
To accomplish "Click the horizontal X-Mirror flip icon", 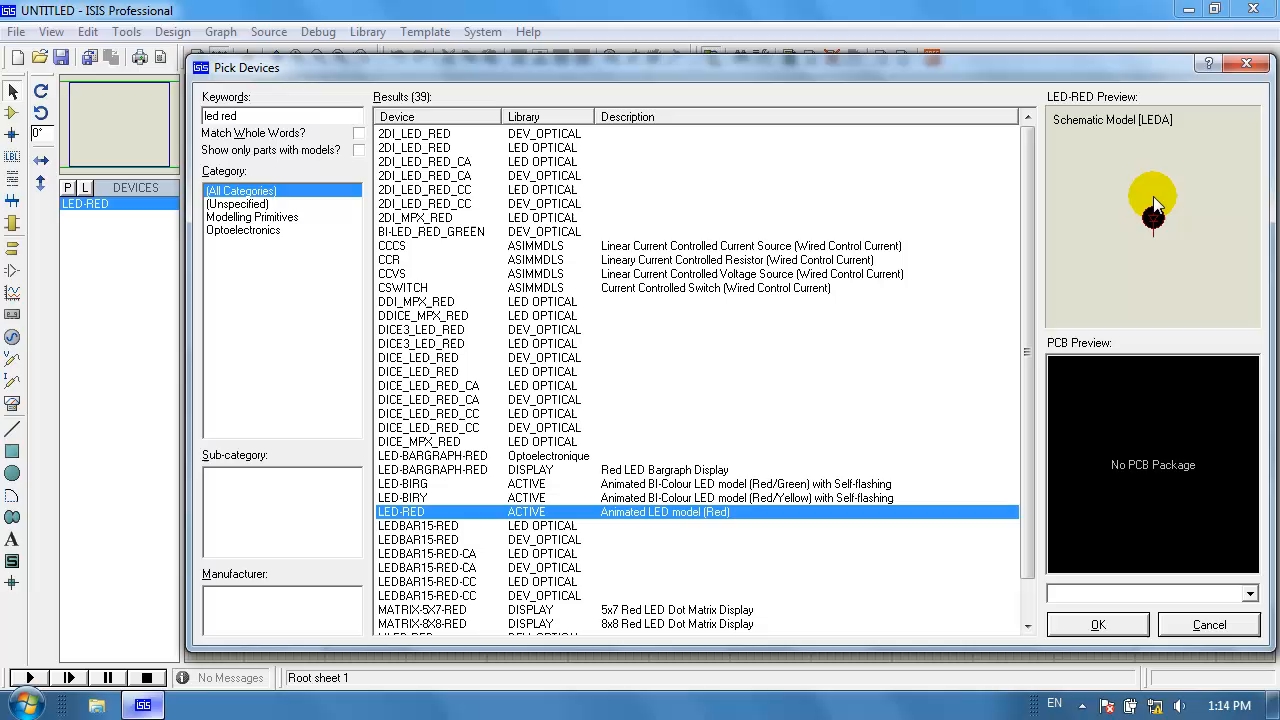I will pos(41,160).
